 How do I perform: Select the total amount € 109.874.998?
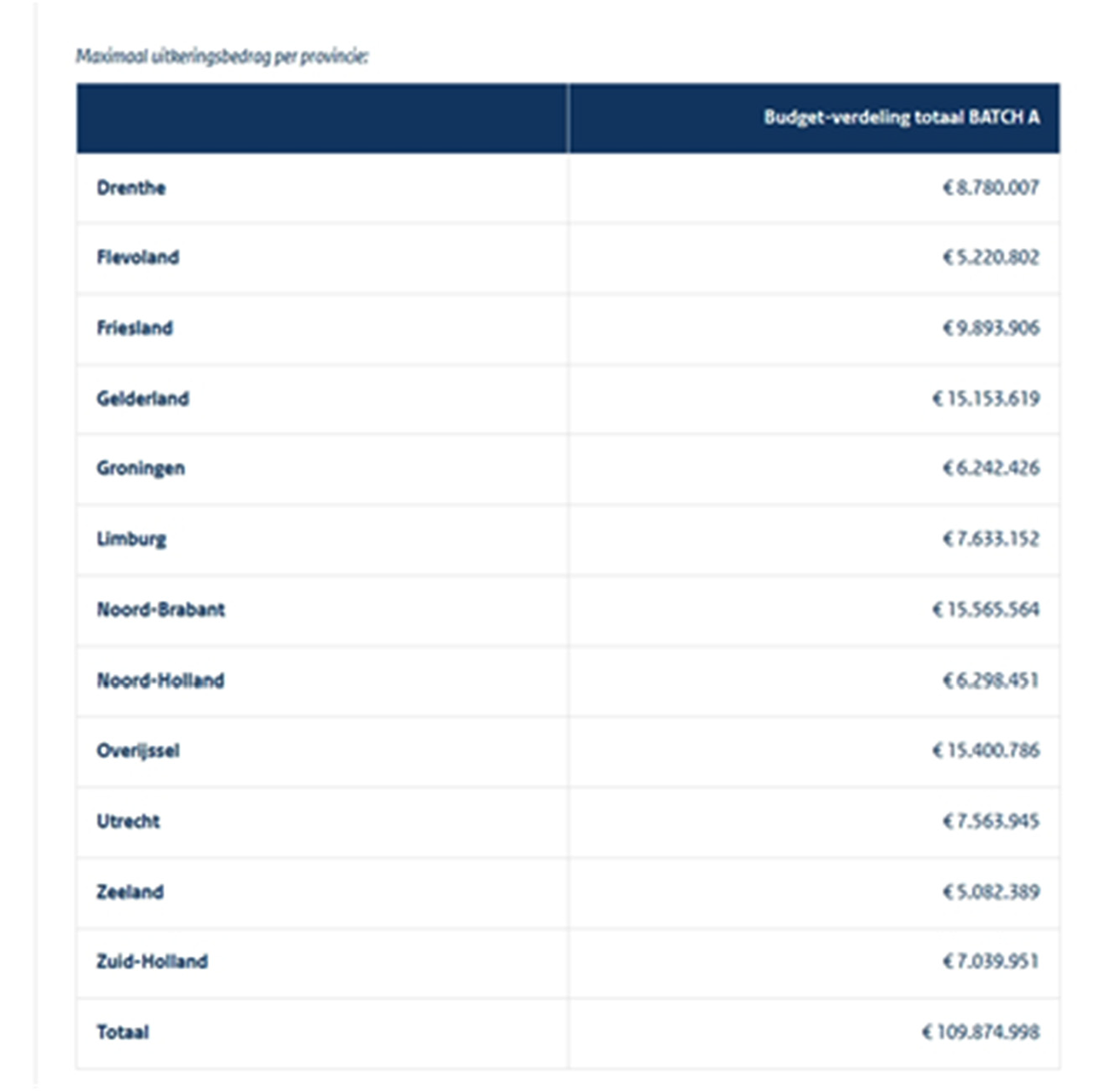click(980, 1032)
